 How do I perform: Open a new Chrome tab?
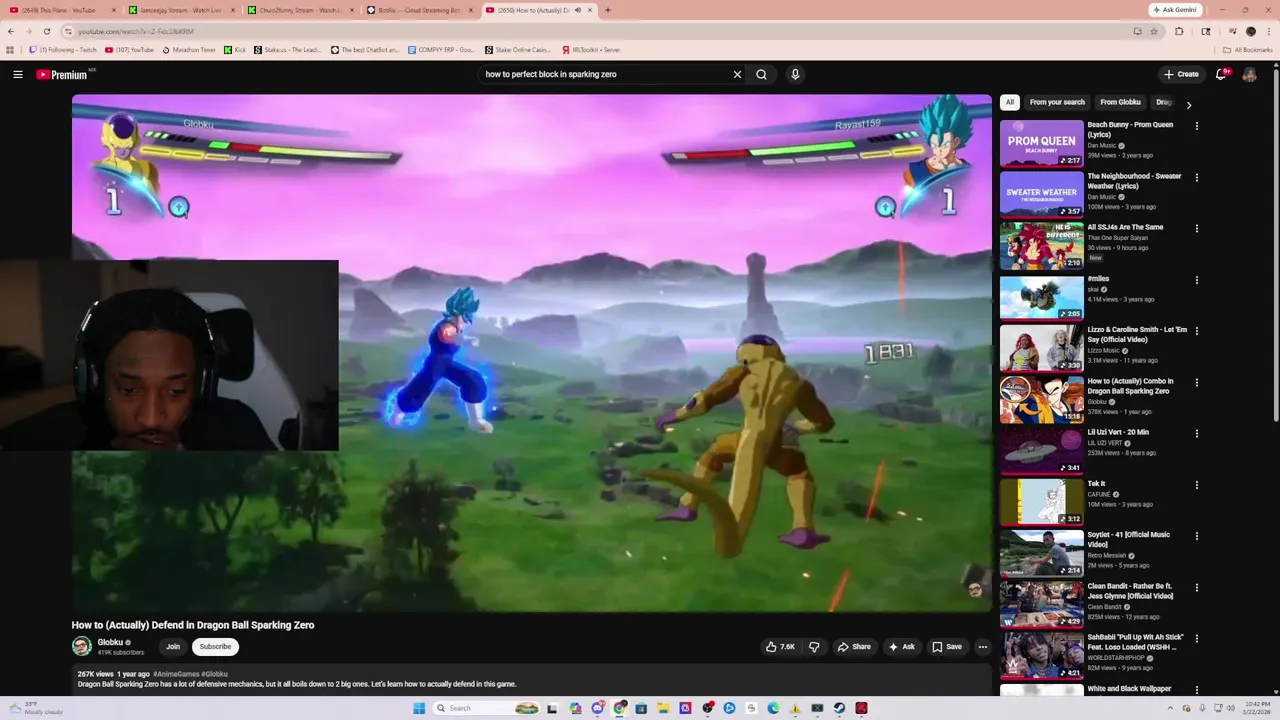(607, 10)
